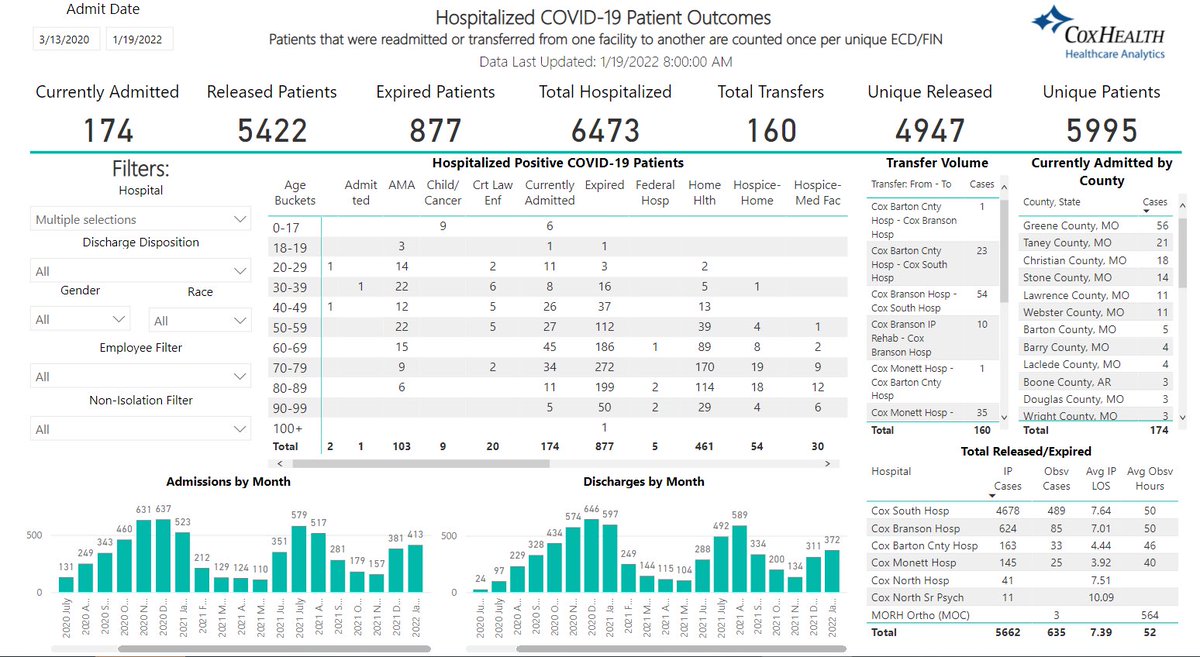Open the Non-Isolation Filter dropdown

click(140, 429)
